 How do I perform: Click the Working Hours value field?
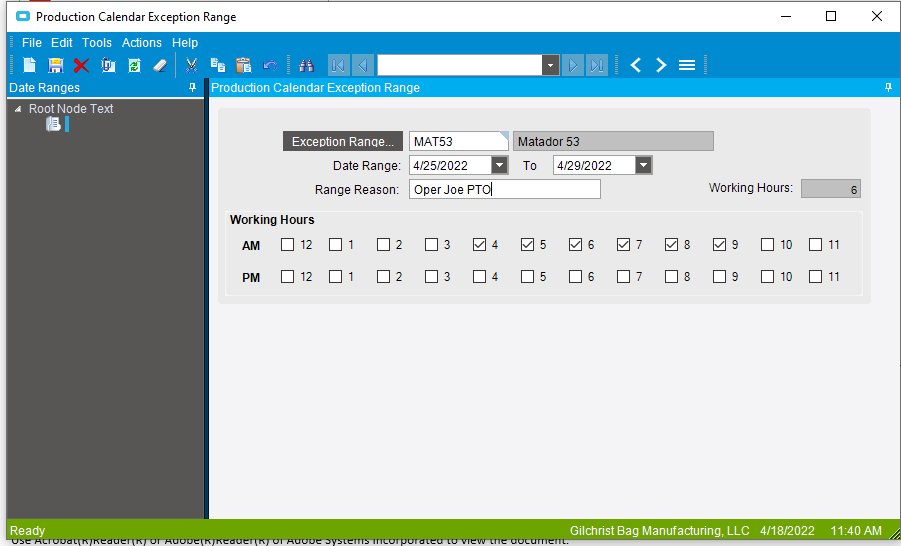click(831, 189)
